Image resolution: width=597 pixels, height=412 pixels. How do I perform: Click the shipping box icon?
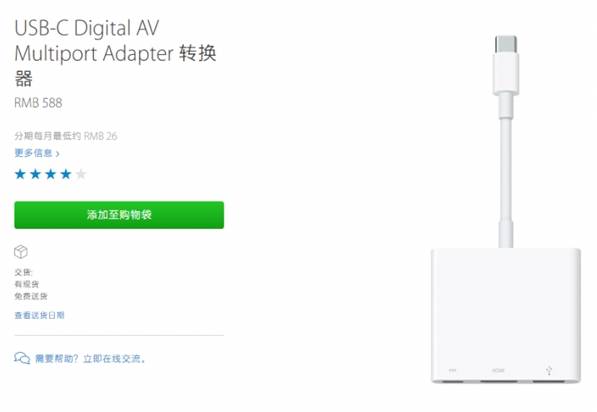[21, 252]
